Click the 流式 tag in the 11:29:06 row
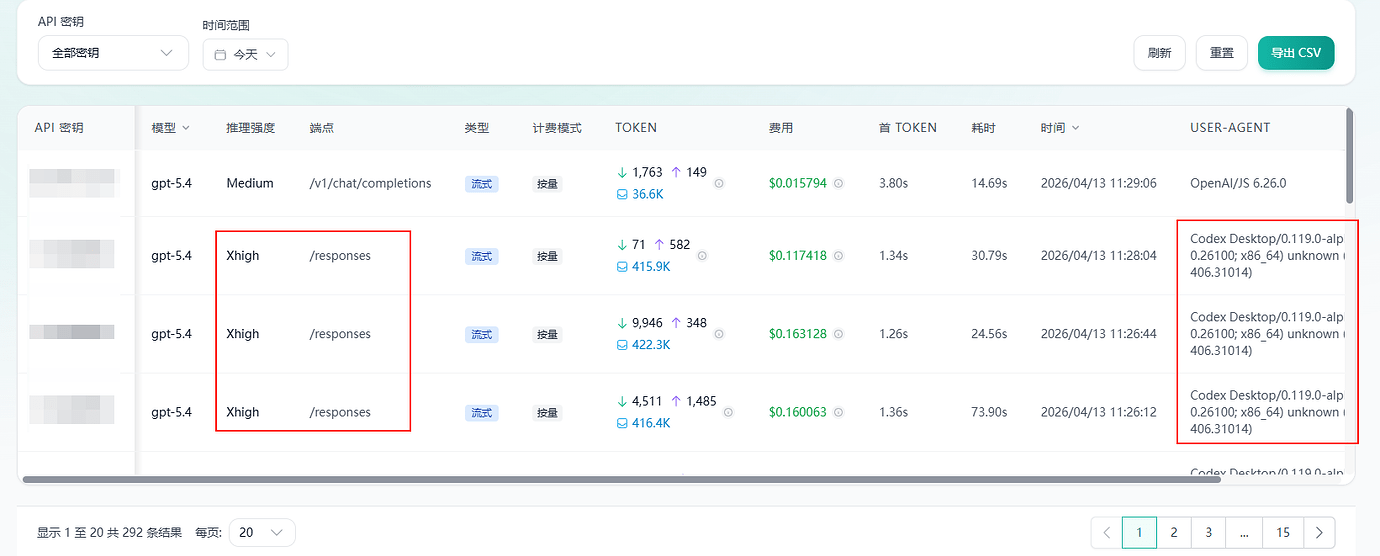1380x556 pixels. click(x=482, y=184)
